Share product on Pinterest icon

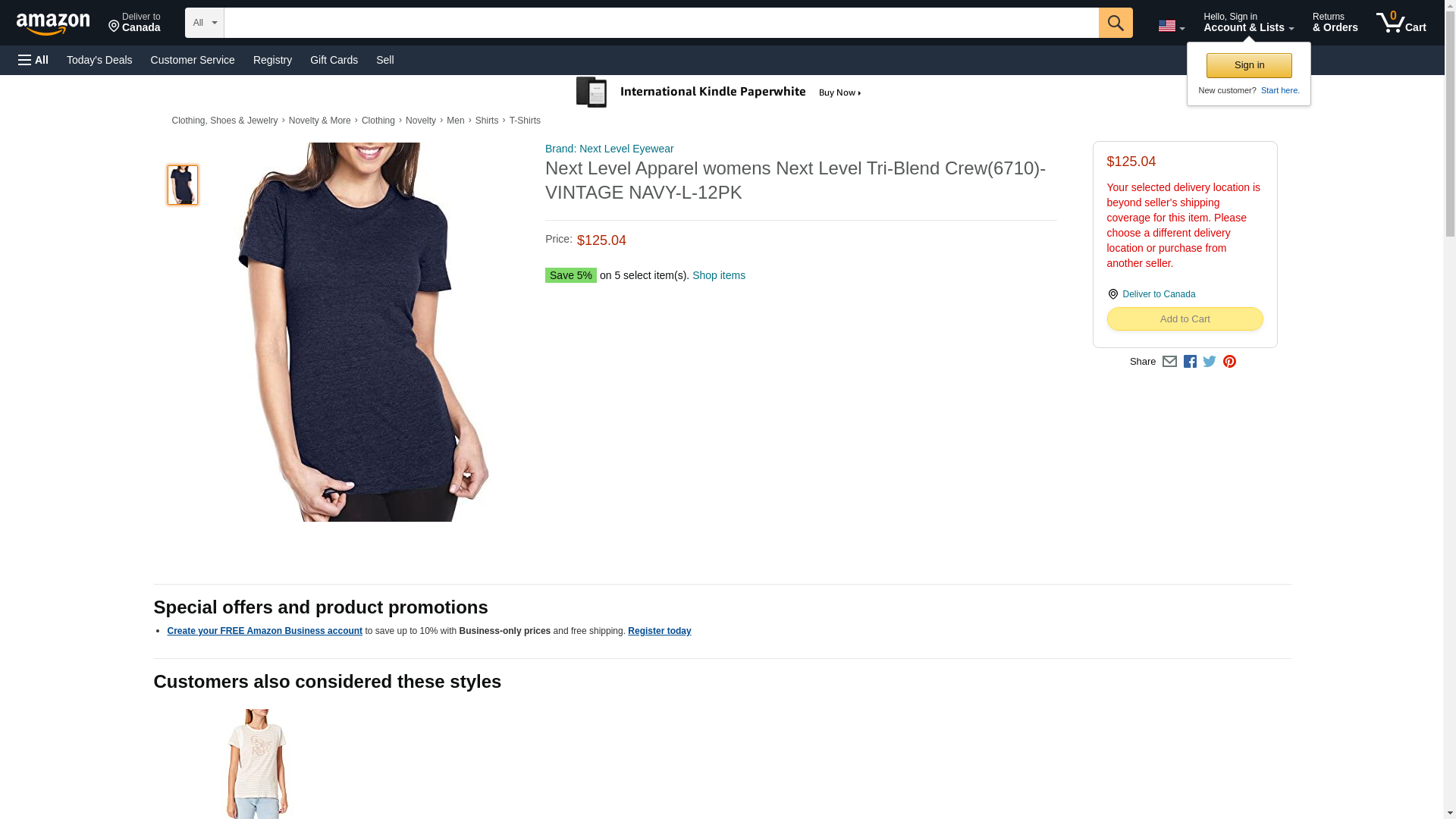tap(1229, 362)
